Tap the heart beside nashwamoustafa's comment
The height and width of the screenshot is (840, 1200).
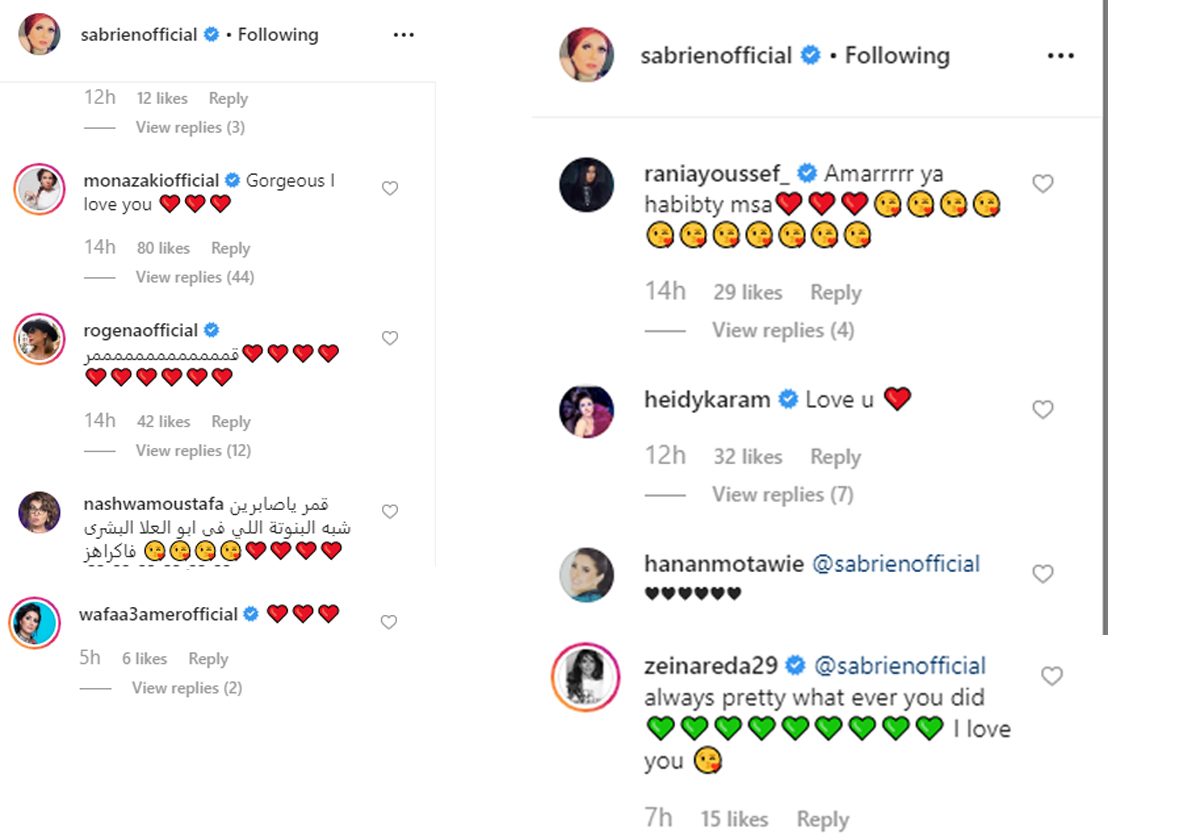pos(390,512)
